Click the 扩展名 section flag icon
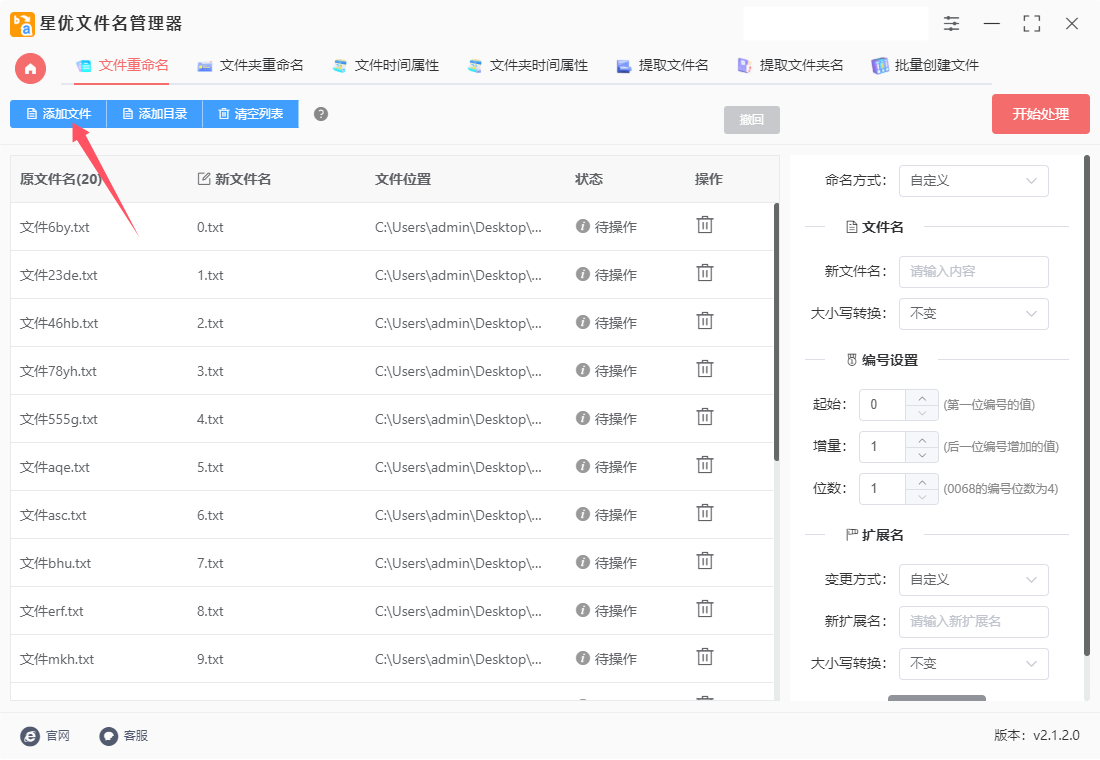This screenshot has height=760, width=1100. coord(852,535)
